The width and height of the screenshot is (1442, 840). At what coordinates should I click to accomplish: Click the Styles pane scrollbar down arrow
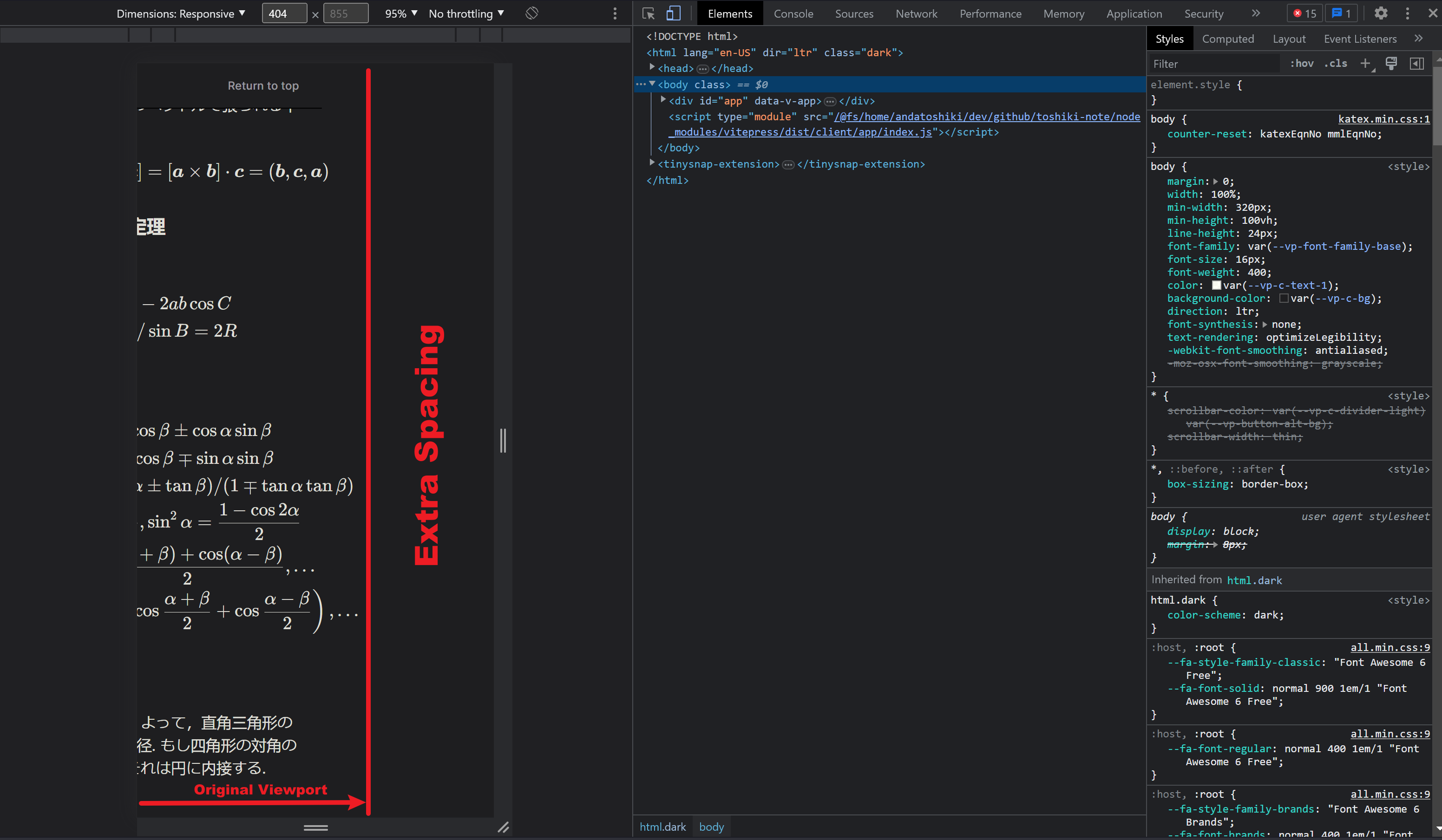(1437, 828)
